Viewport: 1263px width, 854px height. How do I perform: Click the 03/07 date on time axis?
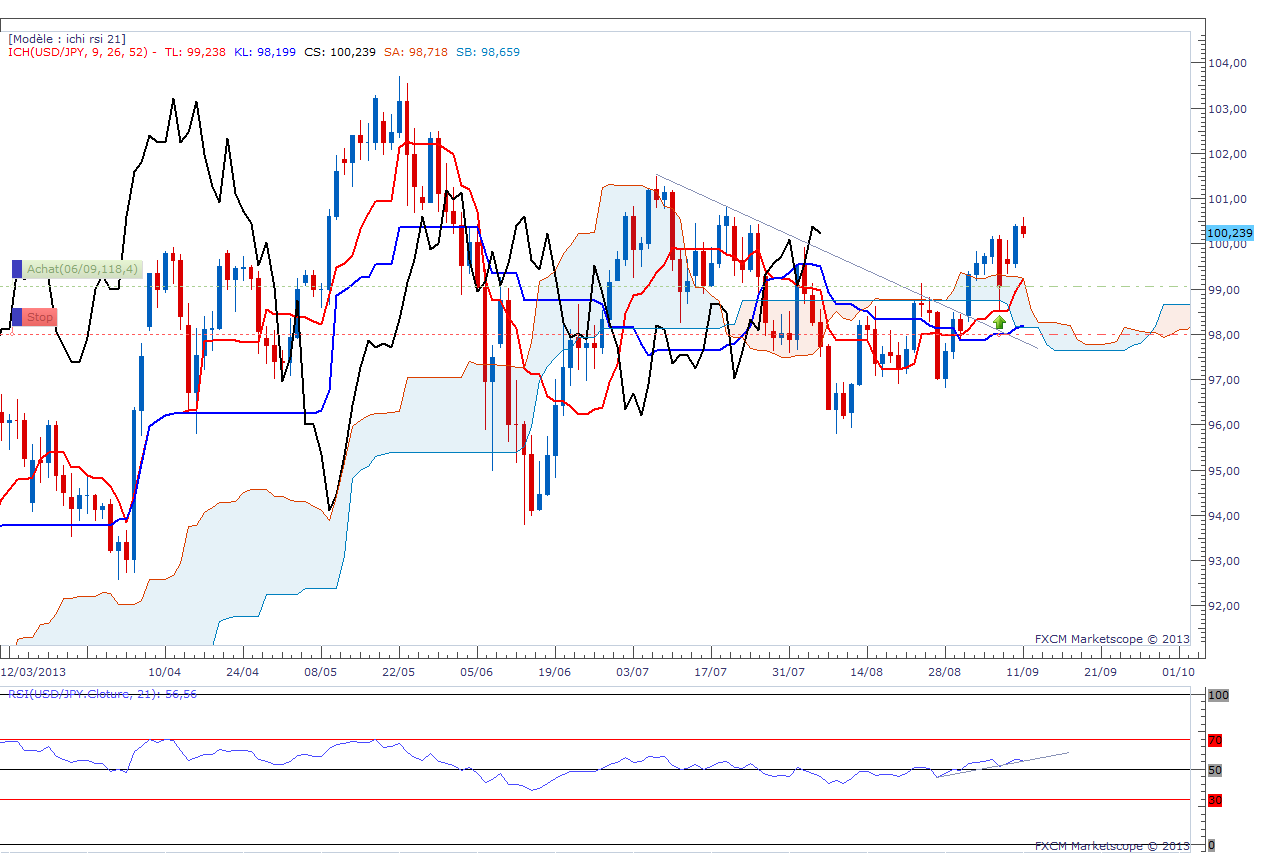point(632,672)
